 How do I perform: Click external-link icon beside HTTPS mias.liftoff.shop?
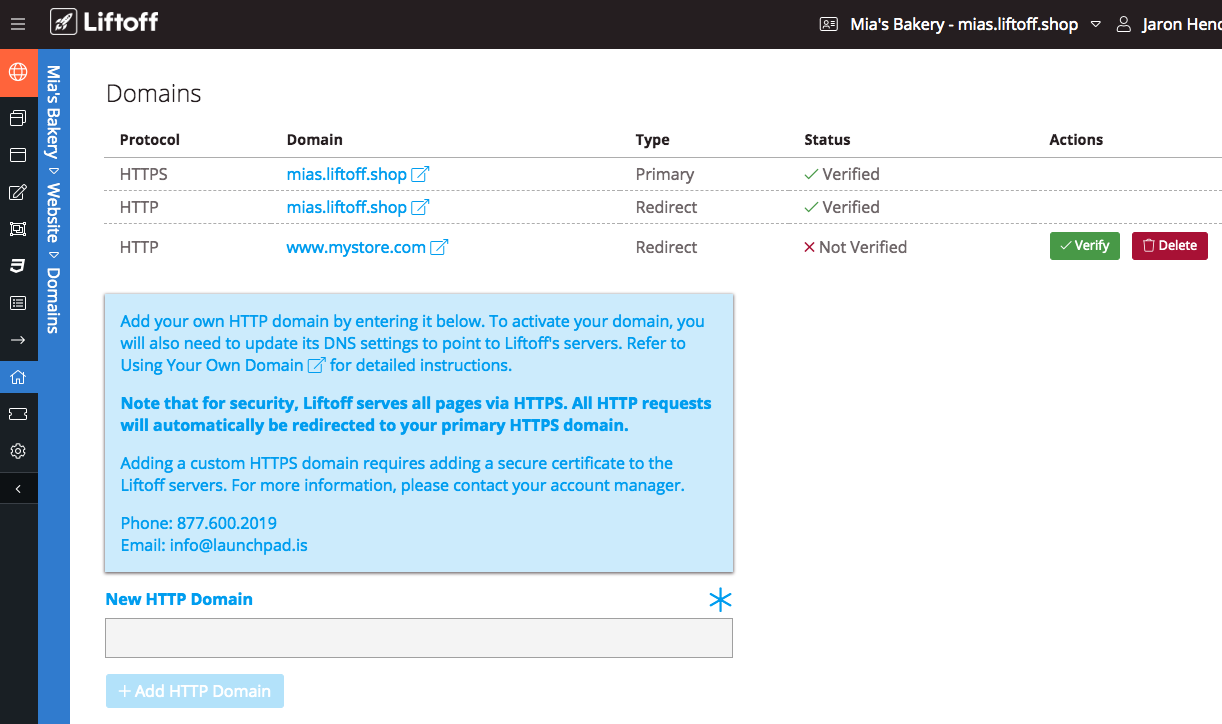pyautogui.click(x=421, y=174)
